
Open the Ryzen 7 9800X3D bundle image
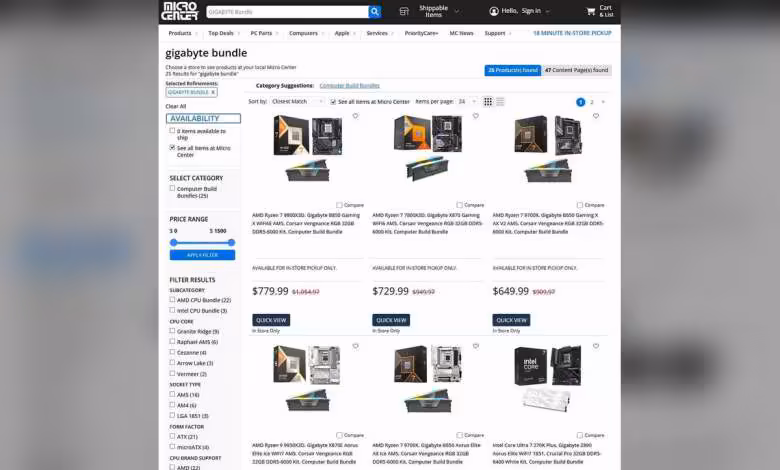click(307, 148)
